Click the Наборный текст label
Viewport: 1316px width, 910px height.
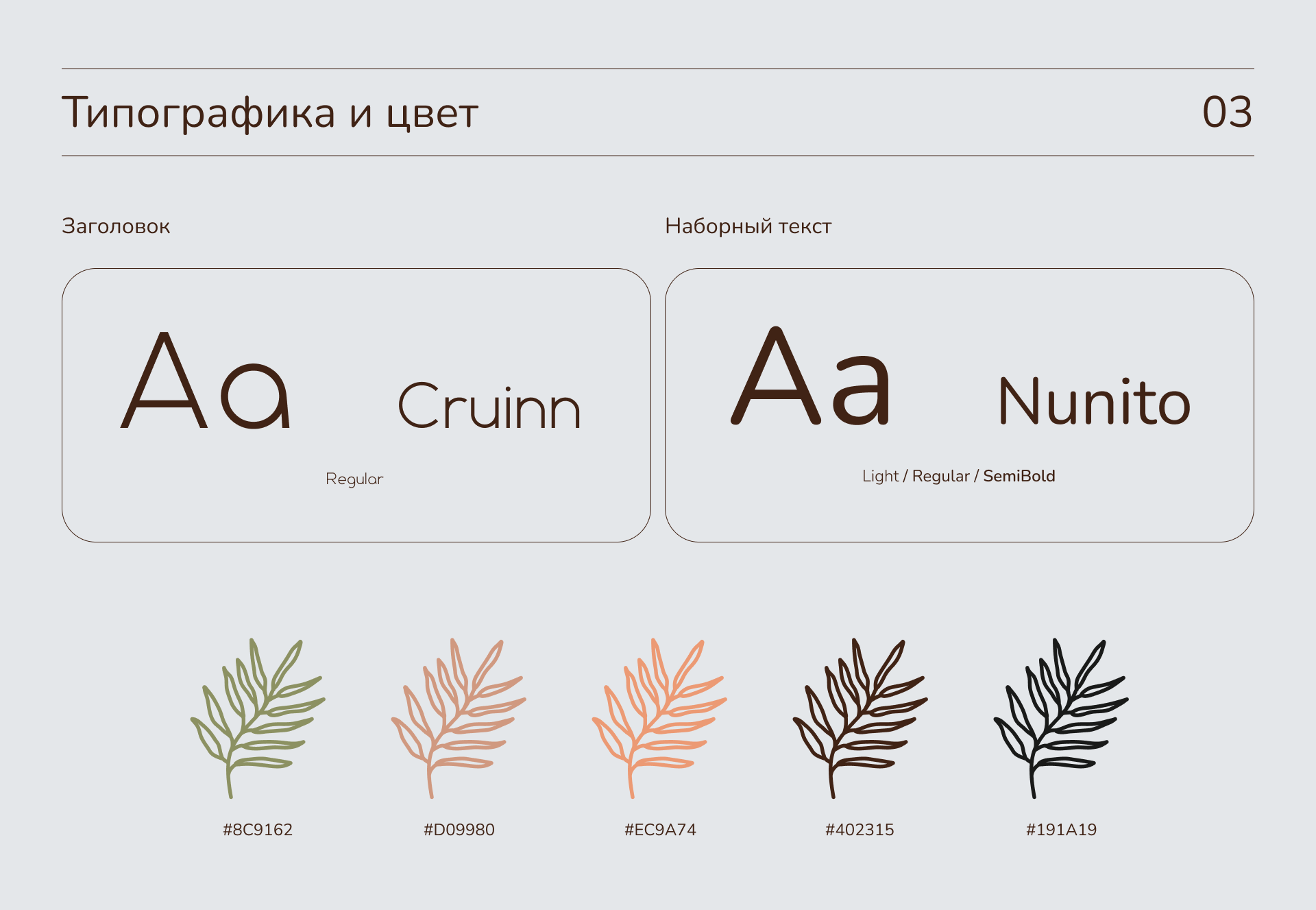pos(748,226)
